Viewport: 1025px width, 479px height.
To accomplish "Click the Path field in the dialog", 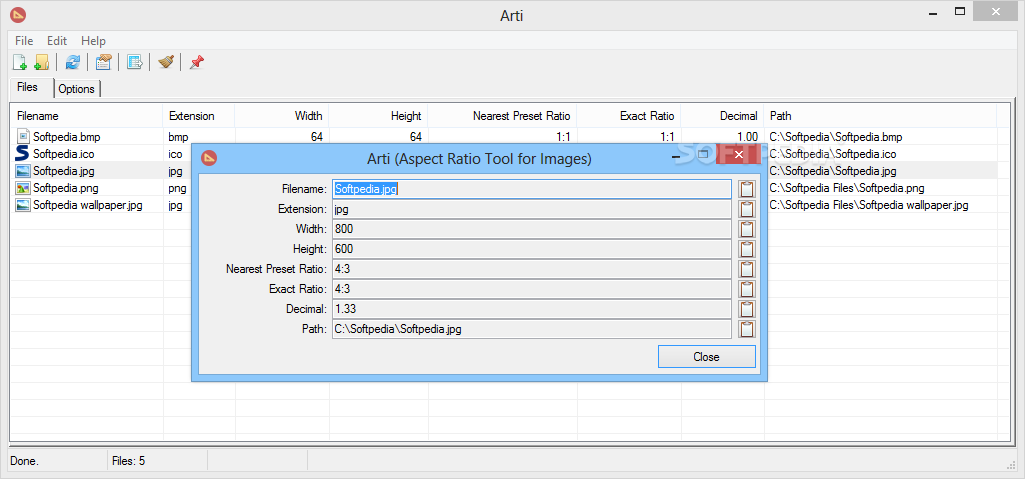I will 531,329.
